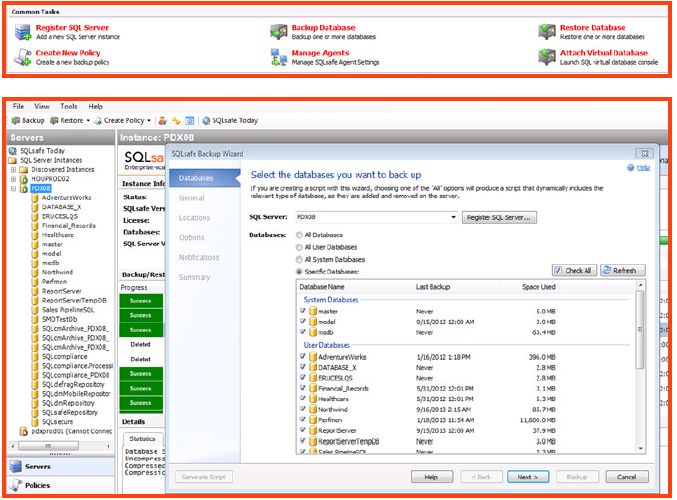Toggle the master database checkbox
This screenshot has width=677, height=500.
tap(302, 311)
